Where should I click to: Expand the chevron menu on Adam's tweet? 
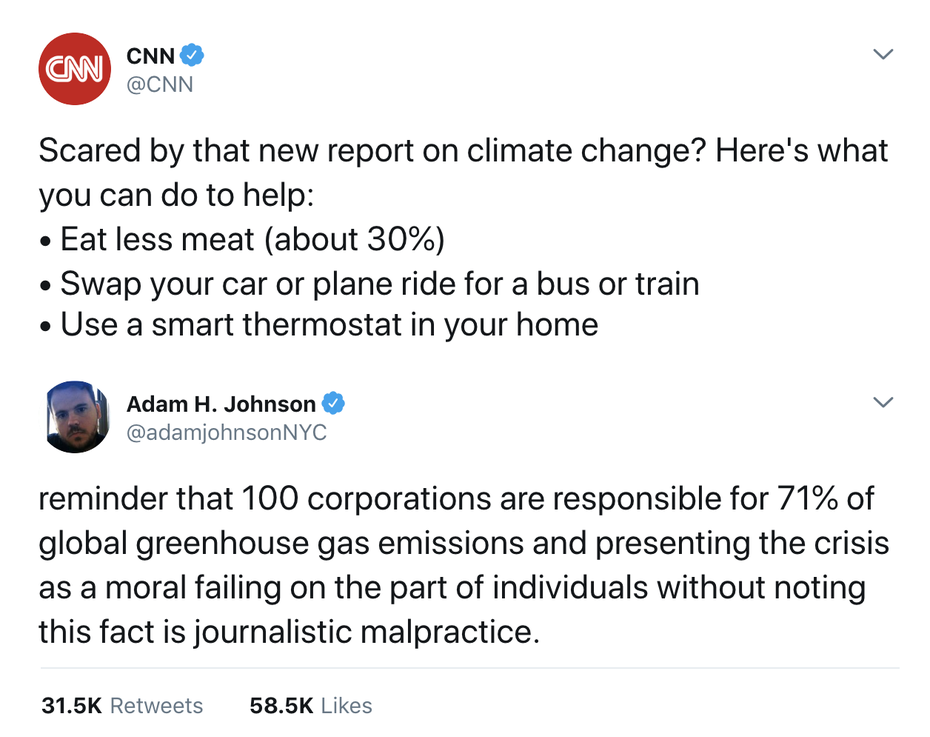pos(883,403)
